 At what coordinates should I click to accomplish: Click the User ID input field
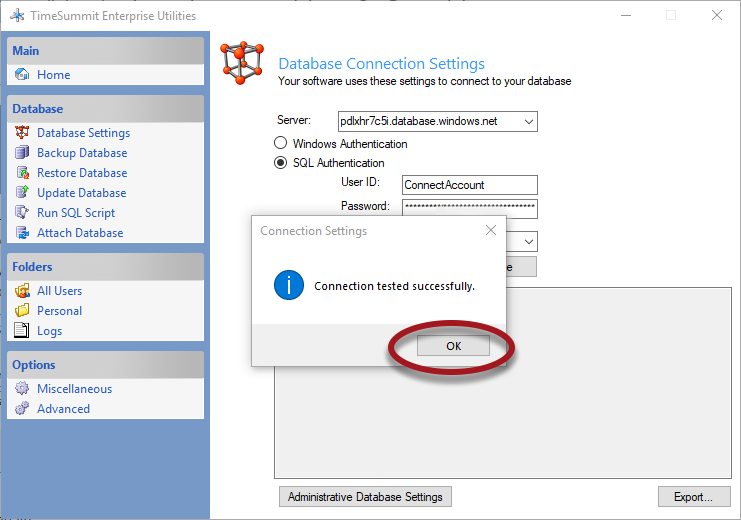pyautogui.click(x=470, y=185)
